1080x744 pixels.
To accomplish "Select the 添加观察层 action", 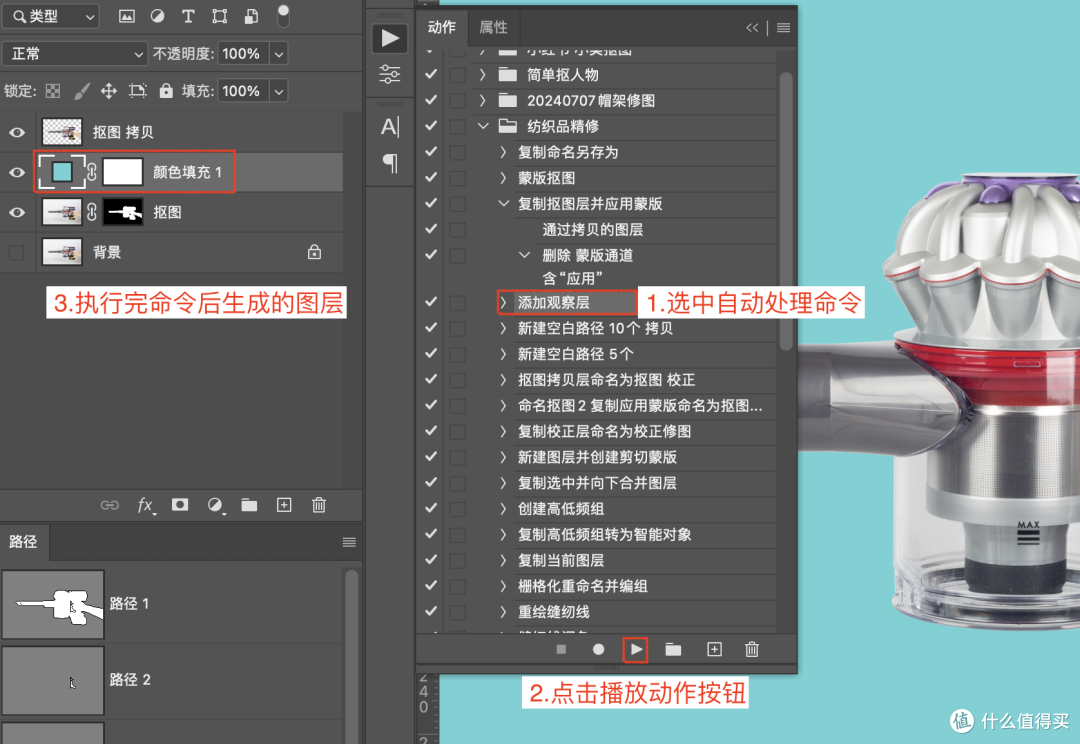I will pos(554,302).
